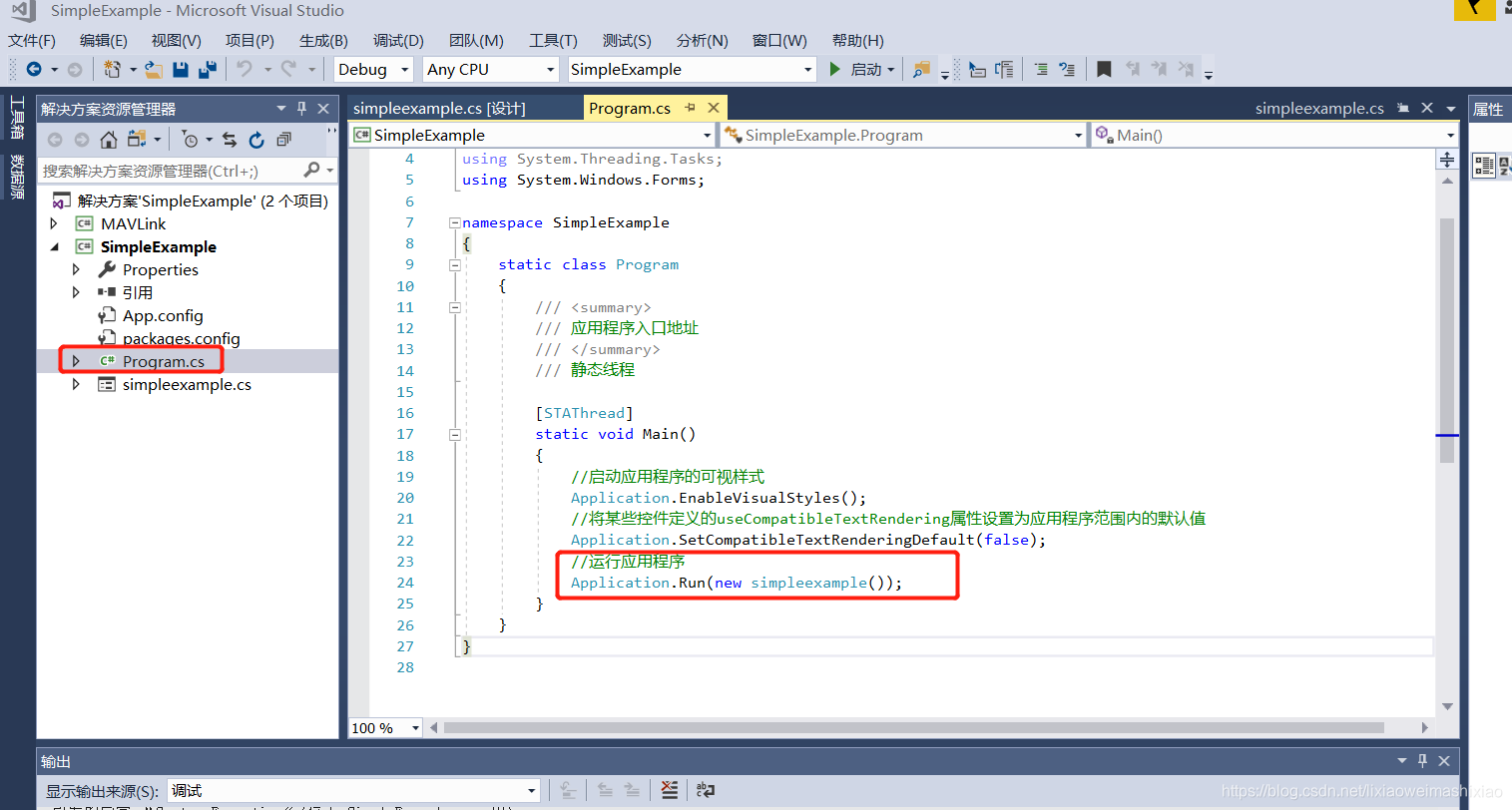Expand the MAVLink project node

coord(54,223)
